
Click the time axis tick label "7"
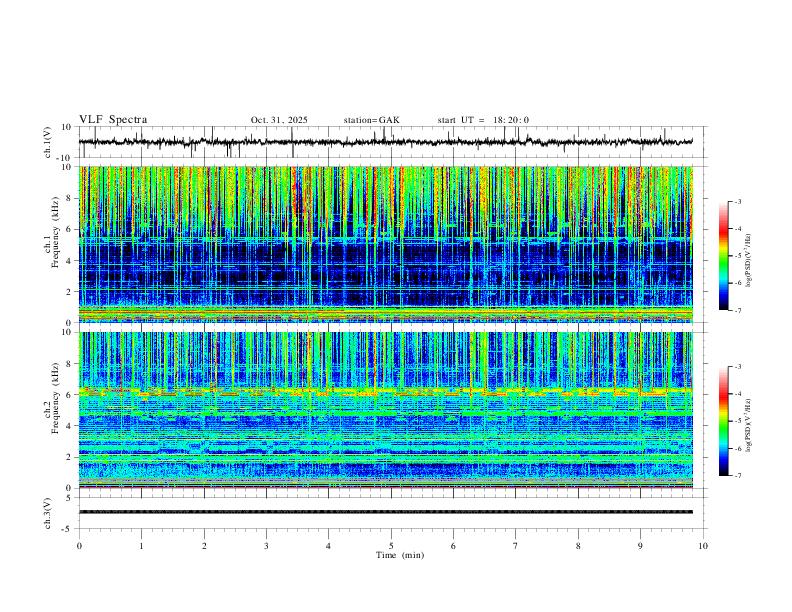pyautogui.click(x=516, y=546)
